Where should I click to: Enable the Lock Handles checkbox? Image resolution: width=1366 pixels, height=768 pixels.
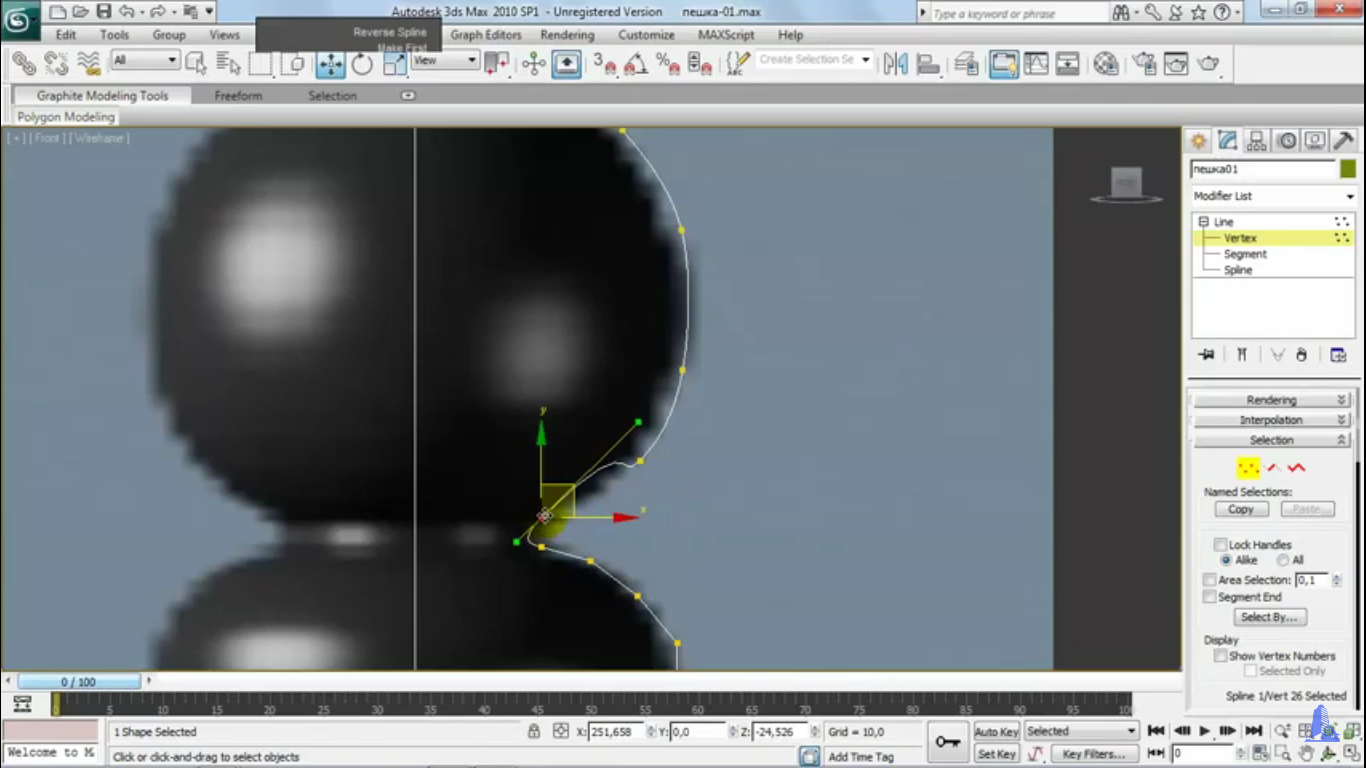(1220, 545)
